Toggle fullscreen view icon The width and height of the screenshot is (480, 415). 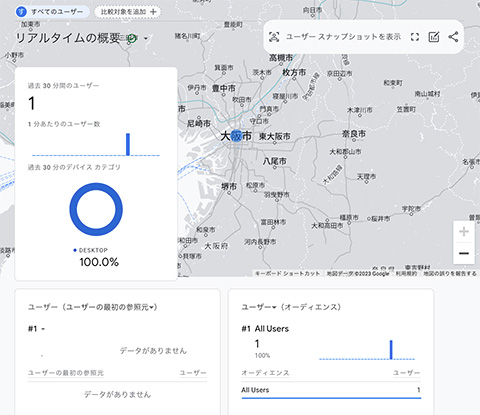[415, 37]
